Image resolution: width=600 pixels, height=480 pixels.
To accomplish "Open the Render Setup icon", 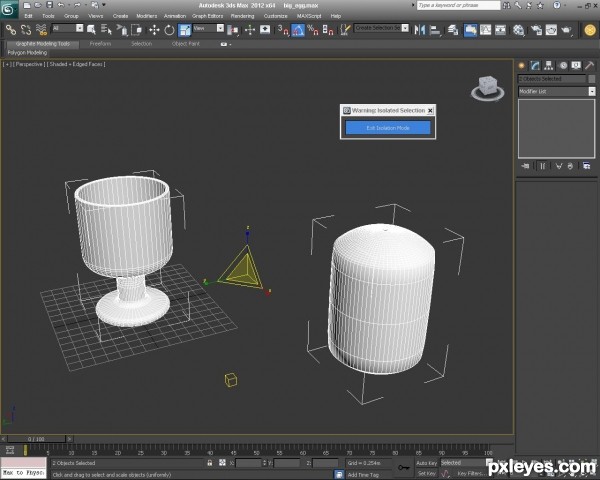I will pos(536,29).
